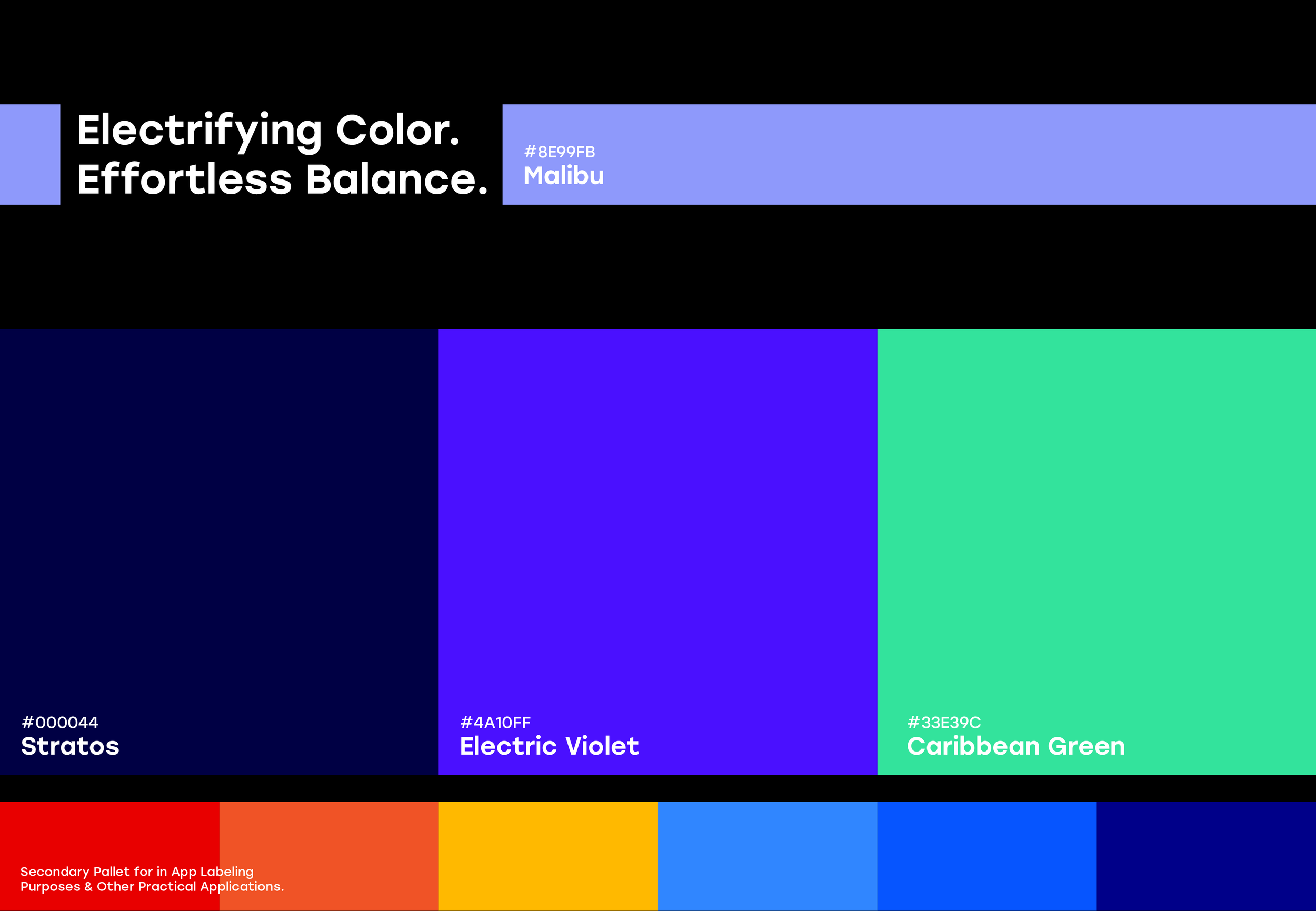1316x911 pixels.
Task: Click the medium blue secondary swatch
Action: tap(986, 856)
